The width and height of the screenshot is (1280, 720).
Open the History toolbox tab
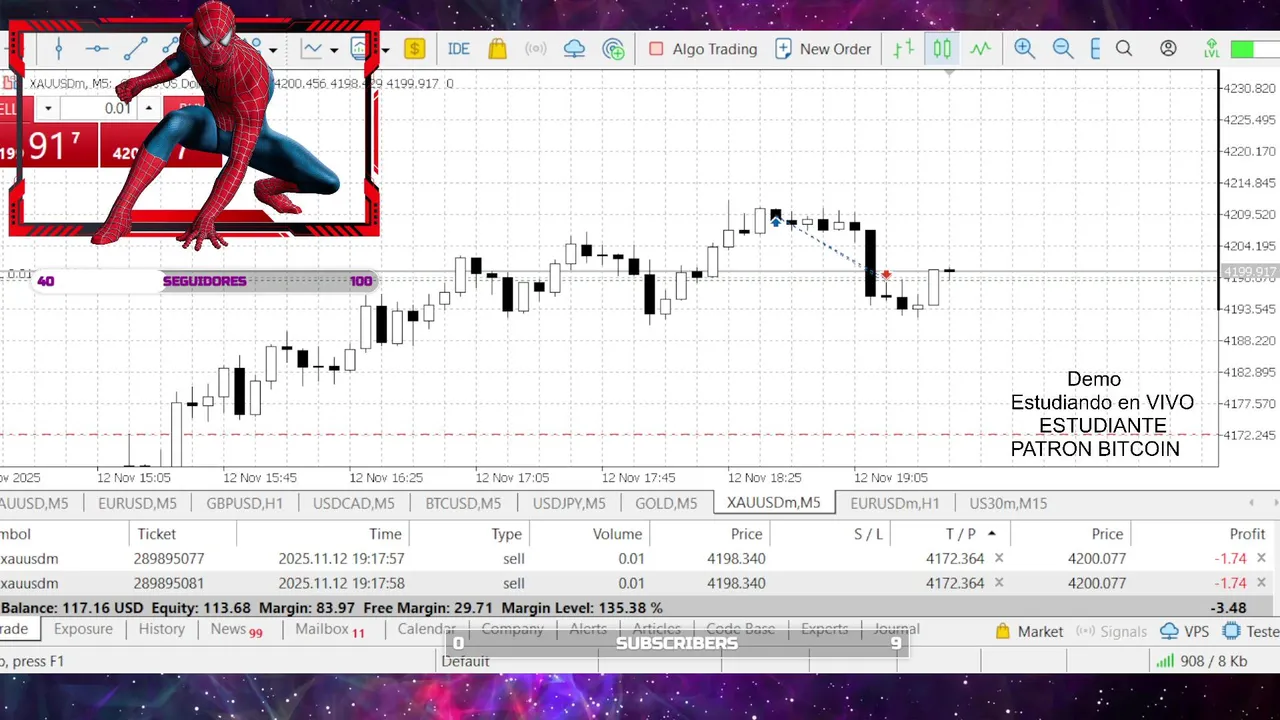pyautogui.click(x=162, y=629)
